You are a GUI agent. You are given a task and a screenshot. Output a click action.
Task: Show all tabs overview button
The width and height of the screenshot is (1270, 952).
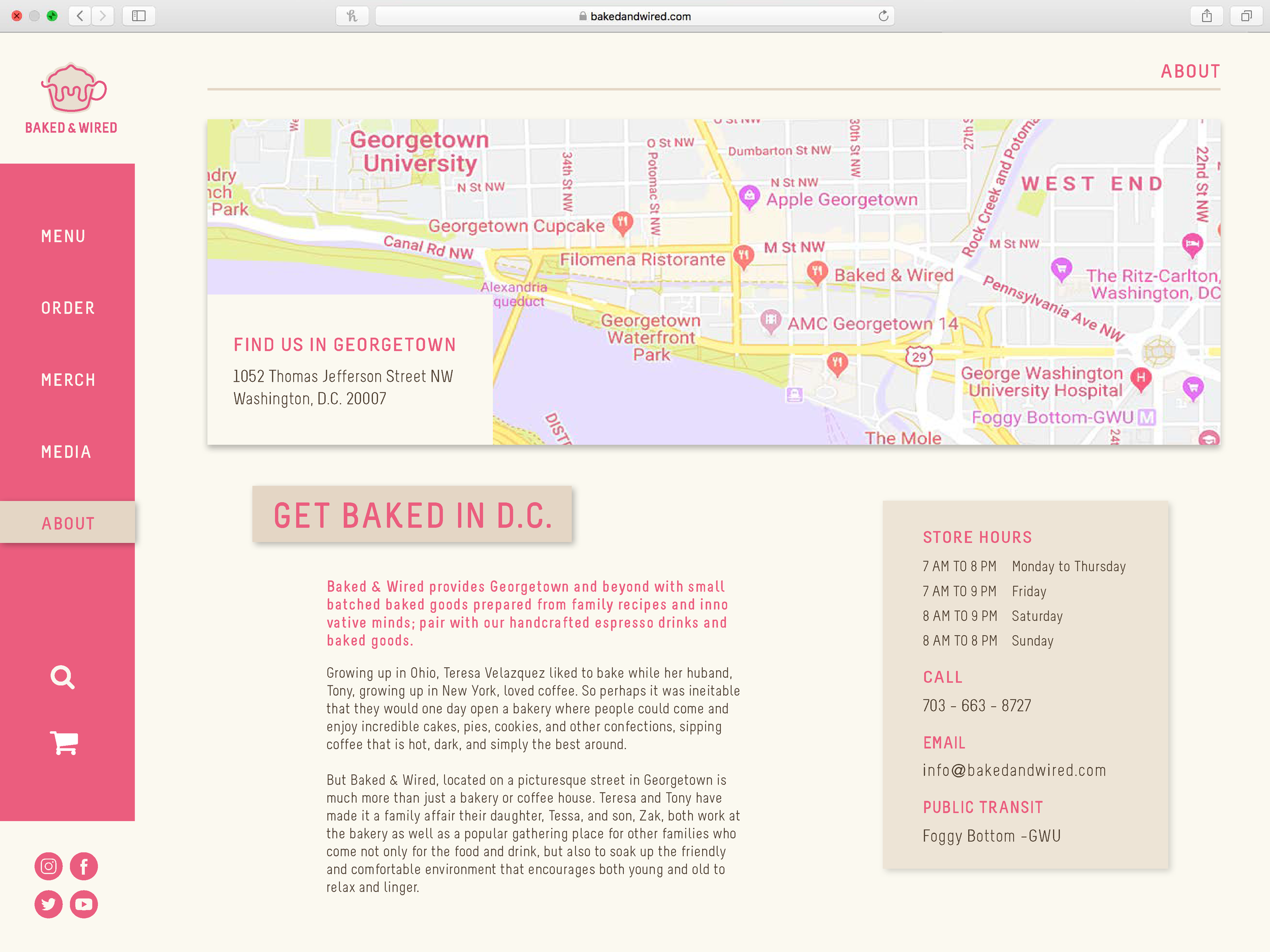pyautogui.click(x=1246, y=16)
